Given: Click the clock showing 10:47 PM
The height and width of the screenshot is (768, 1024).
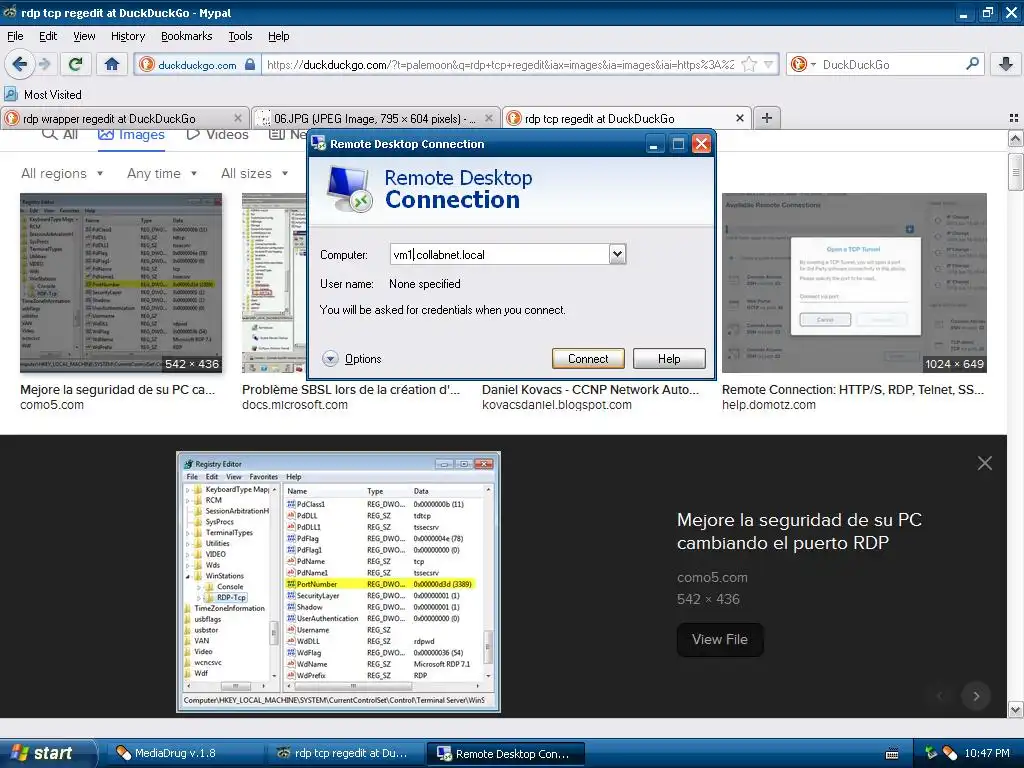Looking at the screenshot, I should pyautogui.click(x=987, y=753).
